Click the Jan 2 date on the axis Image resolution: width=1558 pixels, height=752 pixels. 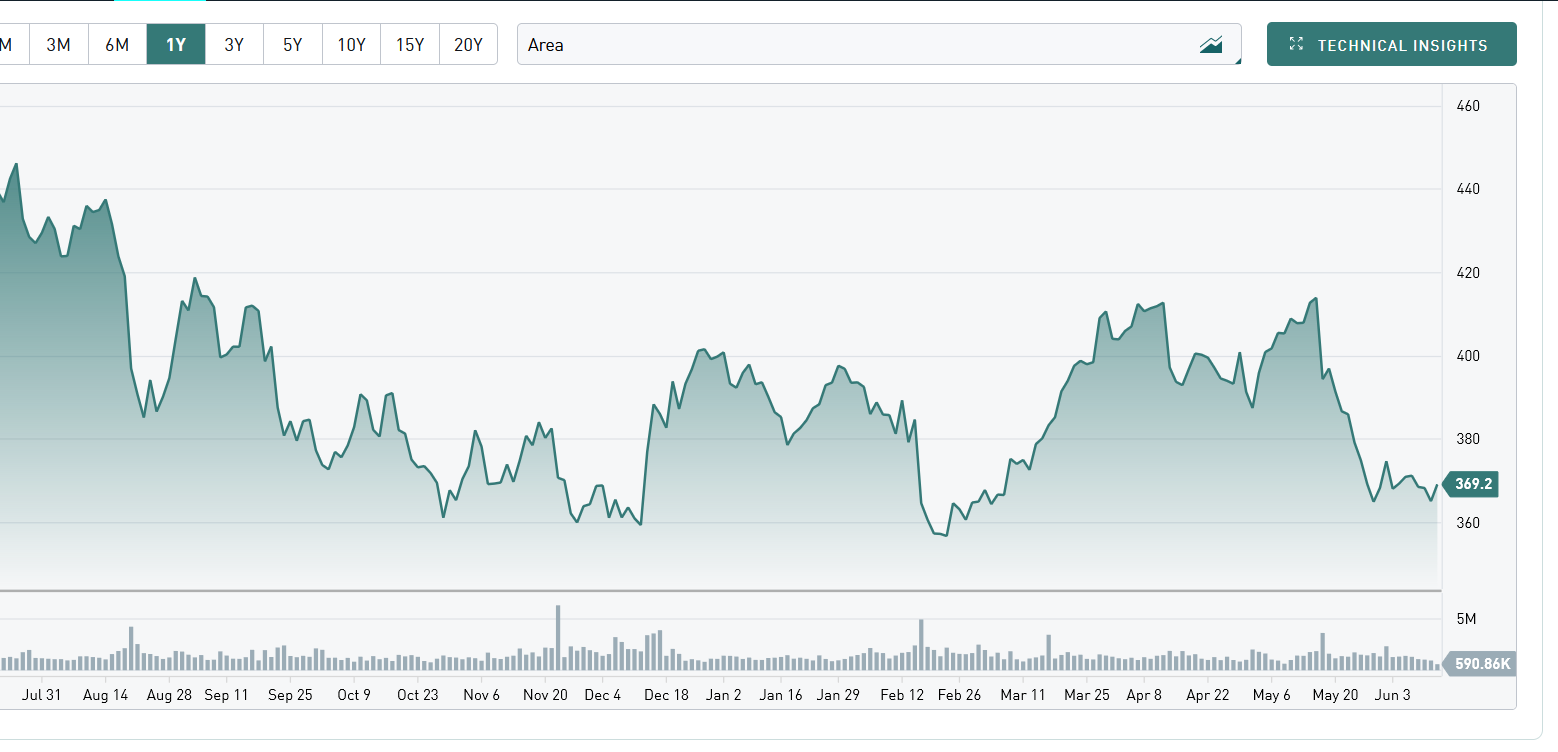tap(723, 695)
